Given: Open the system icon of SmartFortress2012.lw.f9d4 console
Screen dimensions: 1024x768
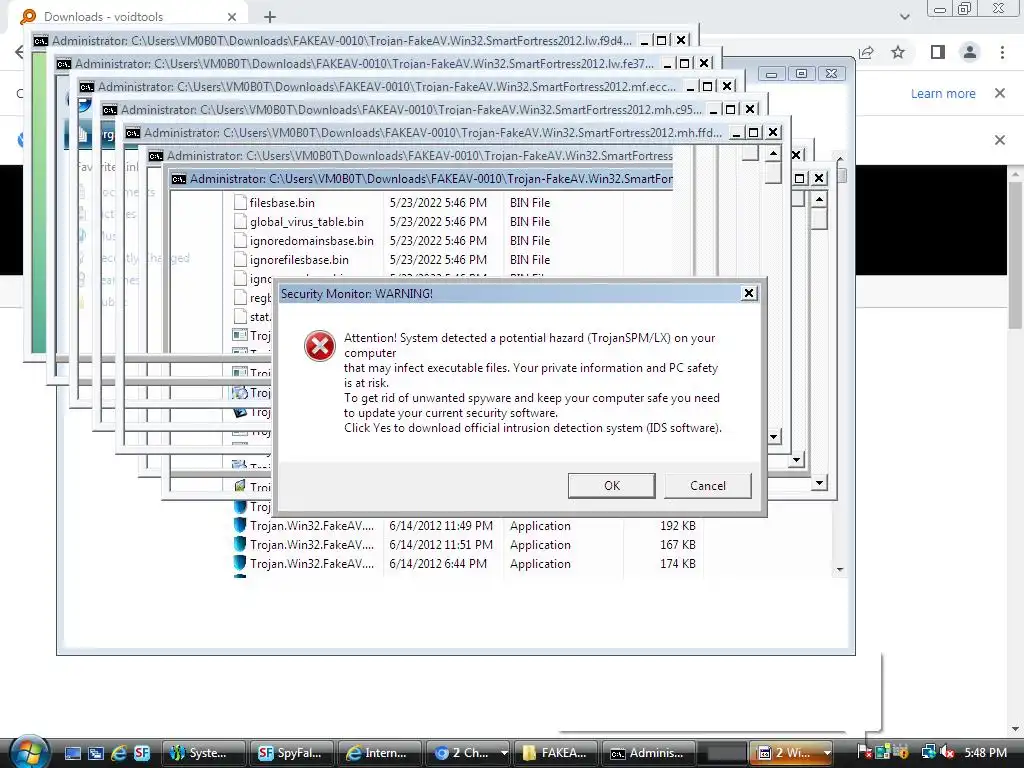Looking at the screenshot, I should [x=40, y=40].
